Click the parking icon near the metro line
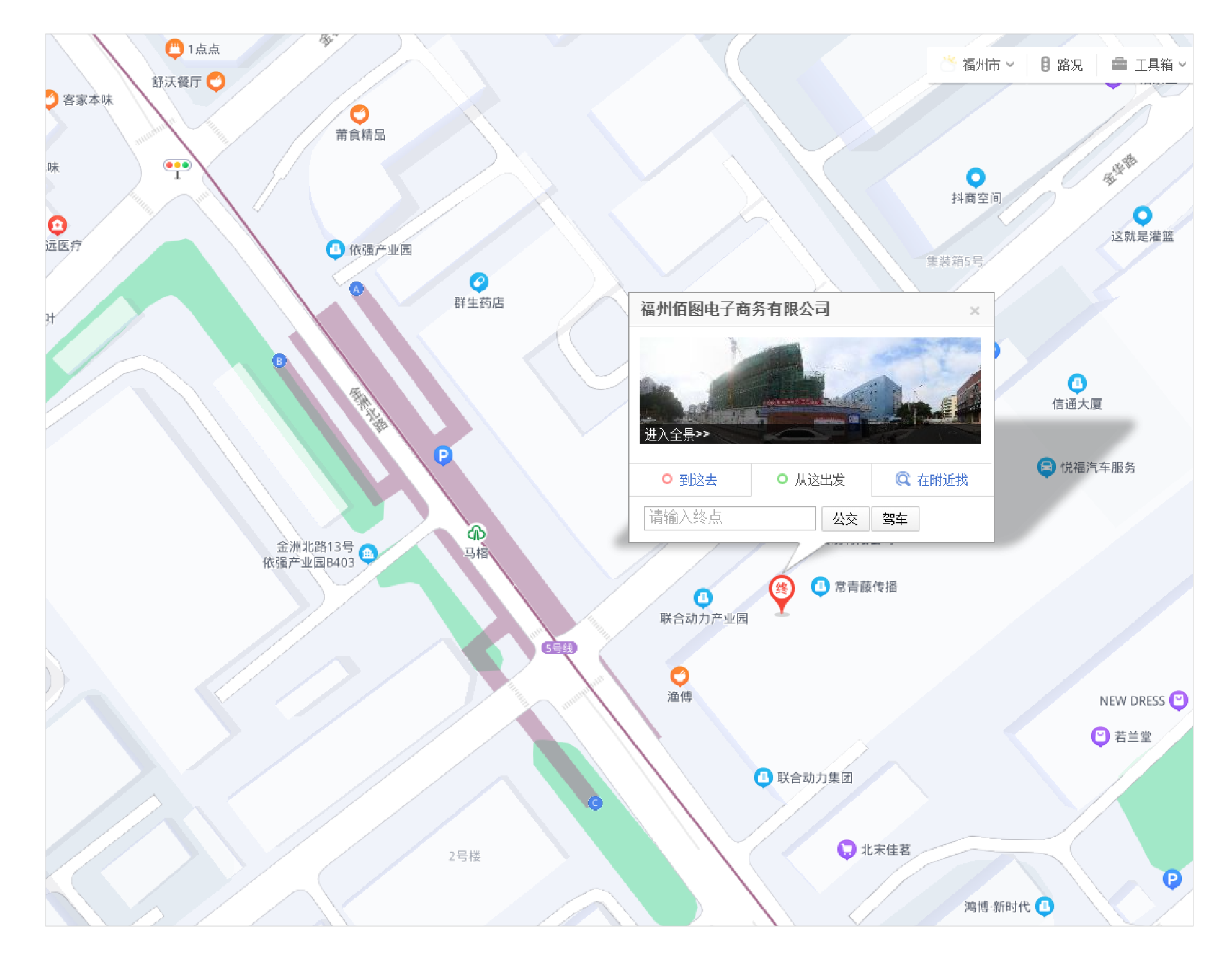Screen dimensions: 1232x962 [x=443, y=455]
